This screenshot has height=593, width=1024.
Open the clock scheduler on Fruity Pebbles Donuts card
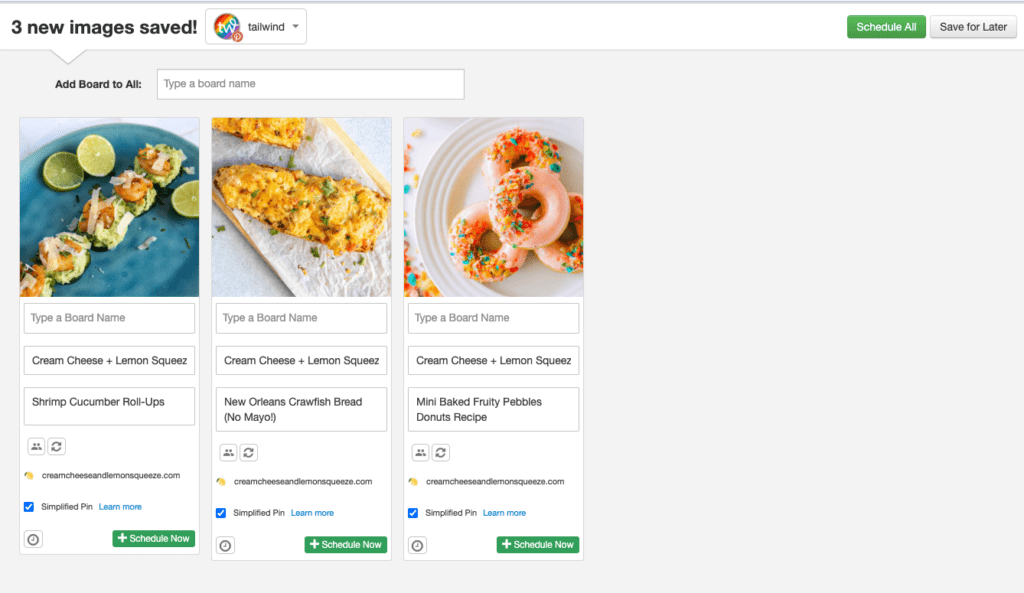click(417, 545)
